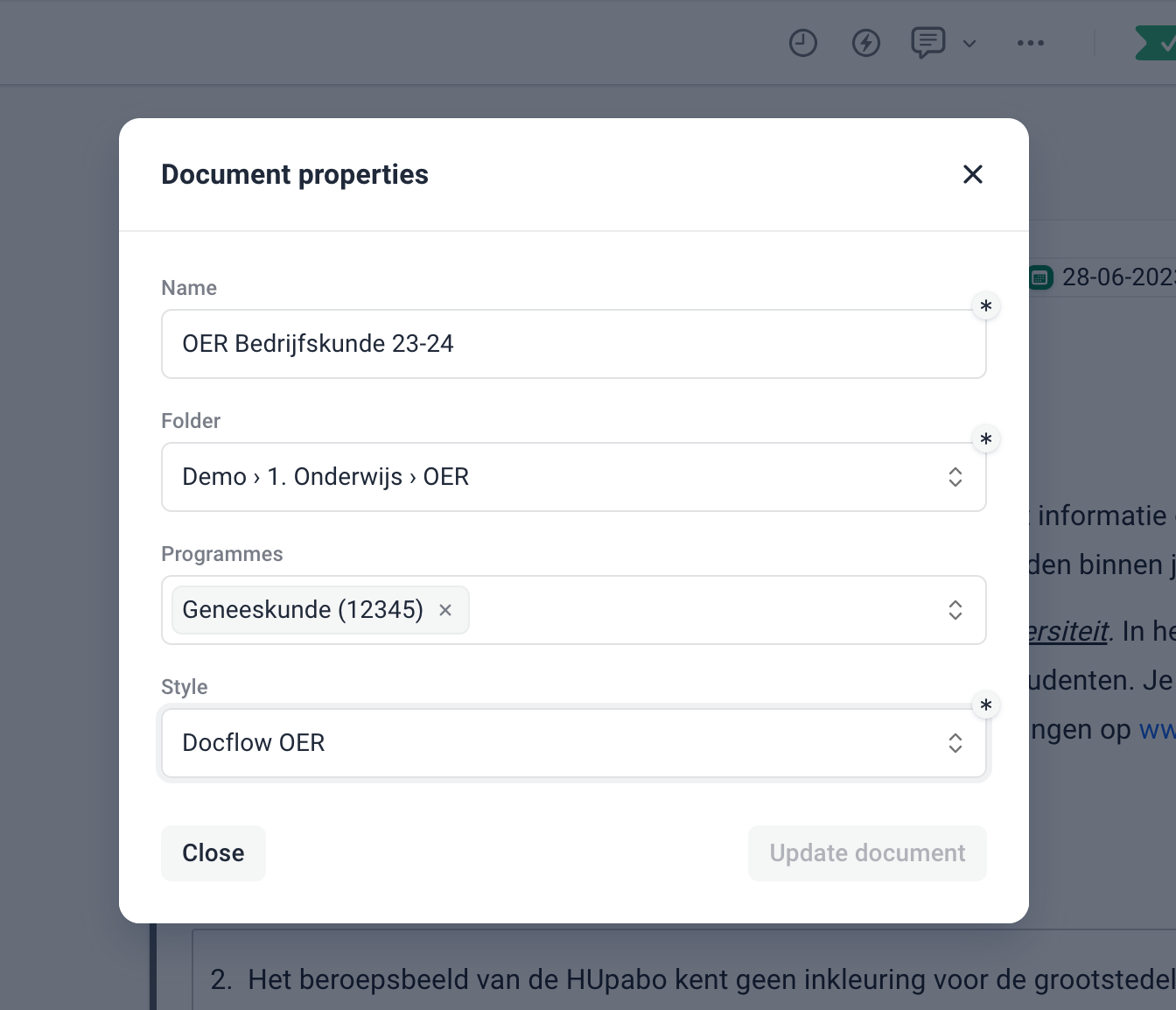1176x1010 pixels.
Task: Close the Document properties dialog with X
Action: (x=972, y=174)
